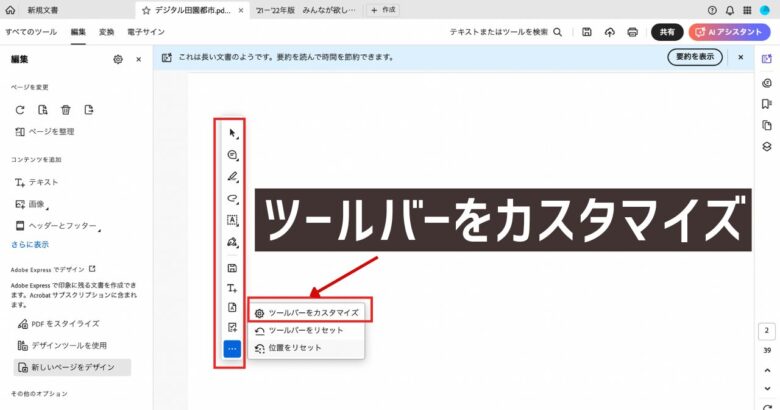Switch to the 新規文書 tab

pos(43,10)
